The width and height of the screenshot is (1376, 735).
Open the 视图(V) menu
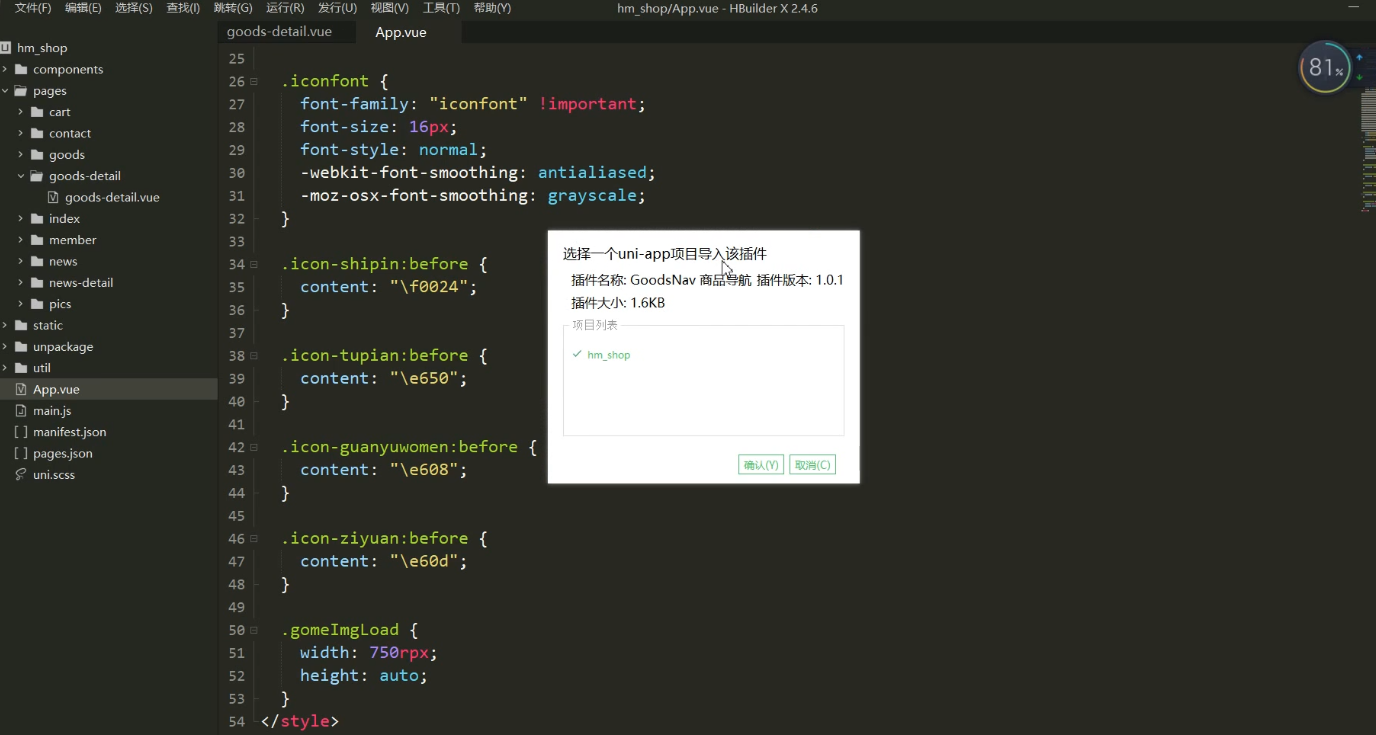[x=389, y=8]
